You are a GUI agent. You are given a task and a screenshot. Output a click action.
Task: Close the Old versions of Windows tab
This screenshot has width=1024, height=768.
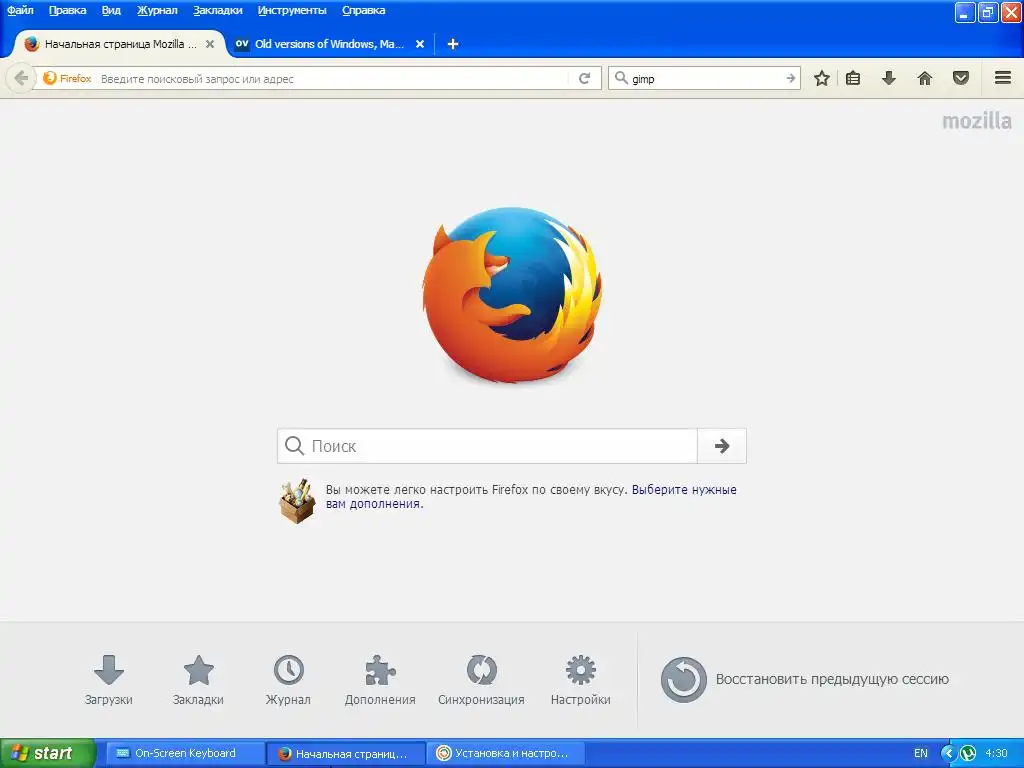click(420, 44)
